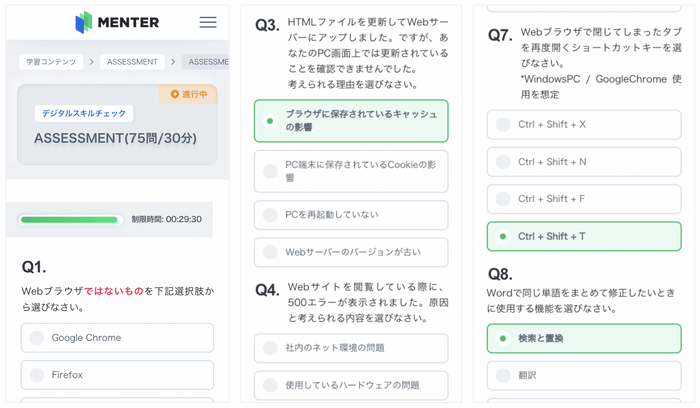This screenshot has width=700, height=408.
Task: Select 翻訳 option for Q8
Action: pyautogui.click(x=584, y=376)
